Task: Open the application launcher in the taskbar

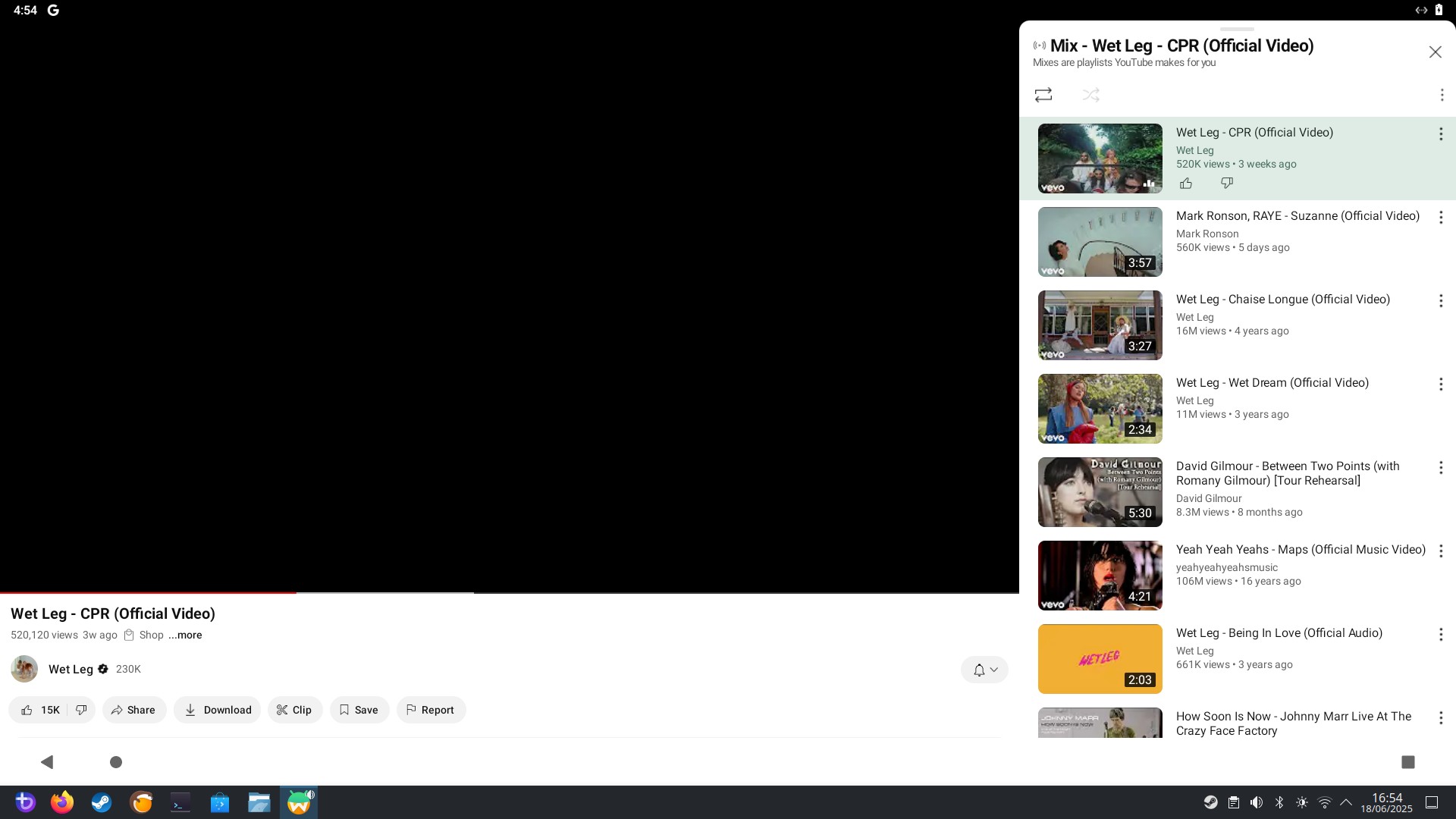Action: [25, 802]
